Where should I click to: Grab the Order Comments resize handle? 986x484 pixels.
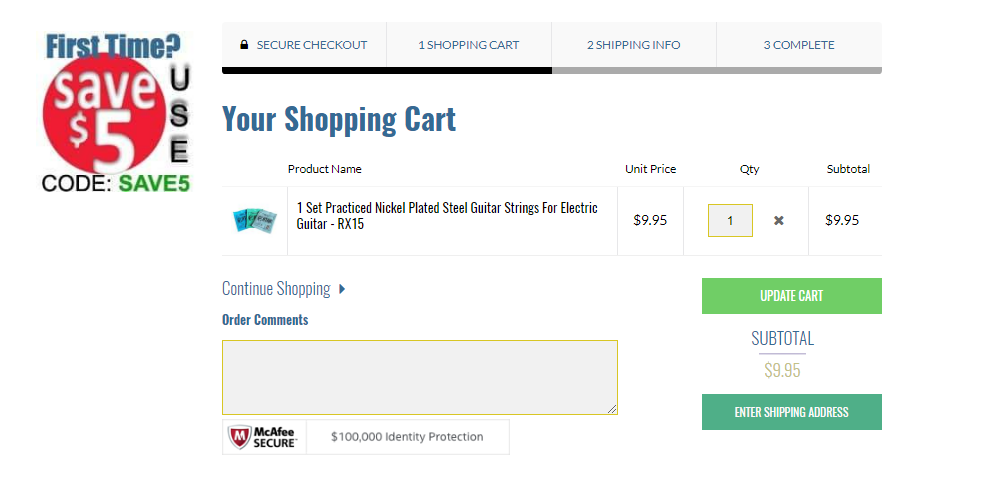pyautogui.click(x=612, y=409)
